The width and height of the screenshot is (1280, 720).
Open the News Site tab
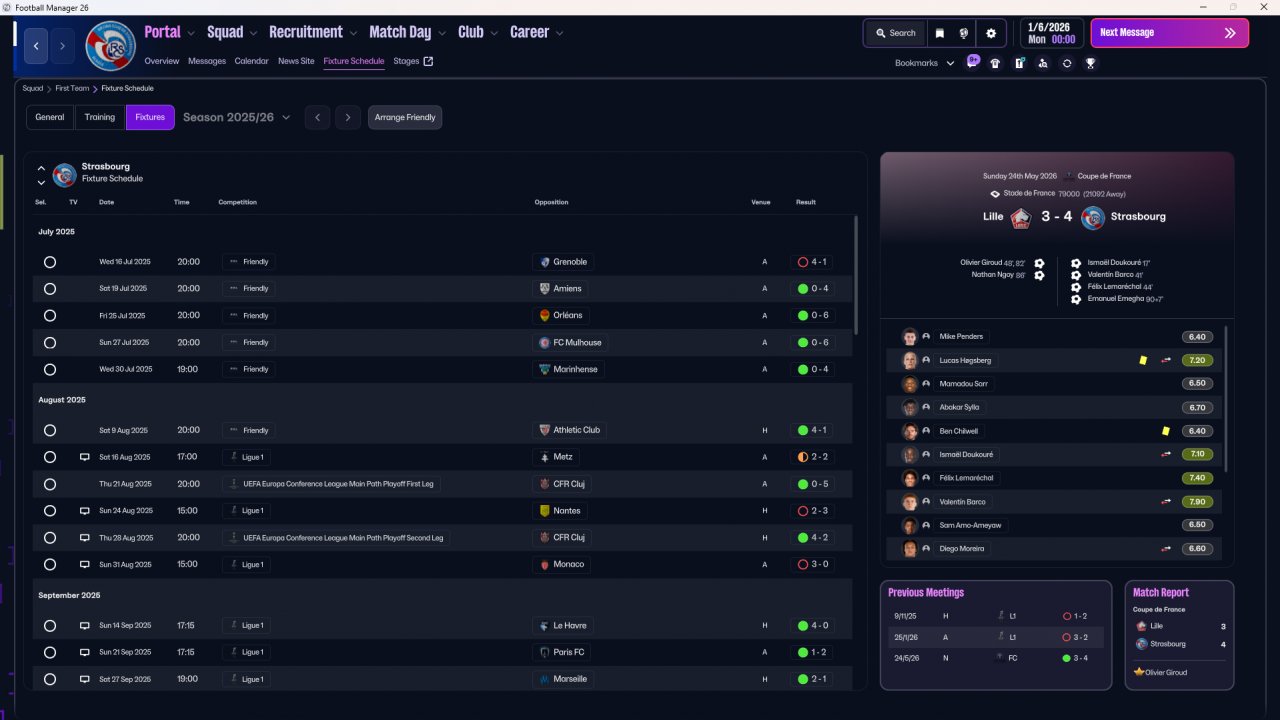click(296, 61)
